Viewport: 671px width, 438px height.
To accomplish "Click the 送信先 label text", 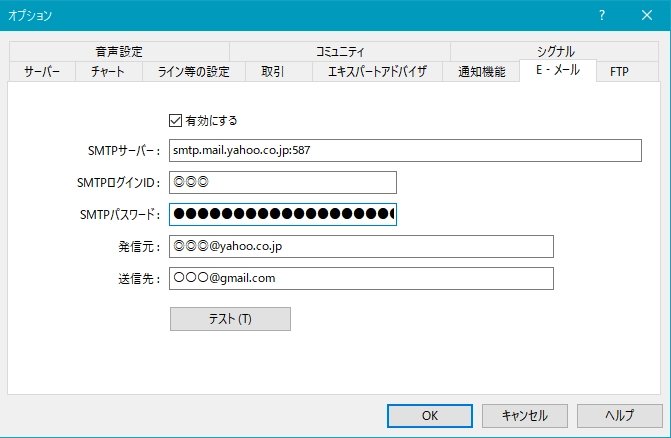I will 139,279.
